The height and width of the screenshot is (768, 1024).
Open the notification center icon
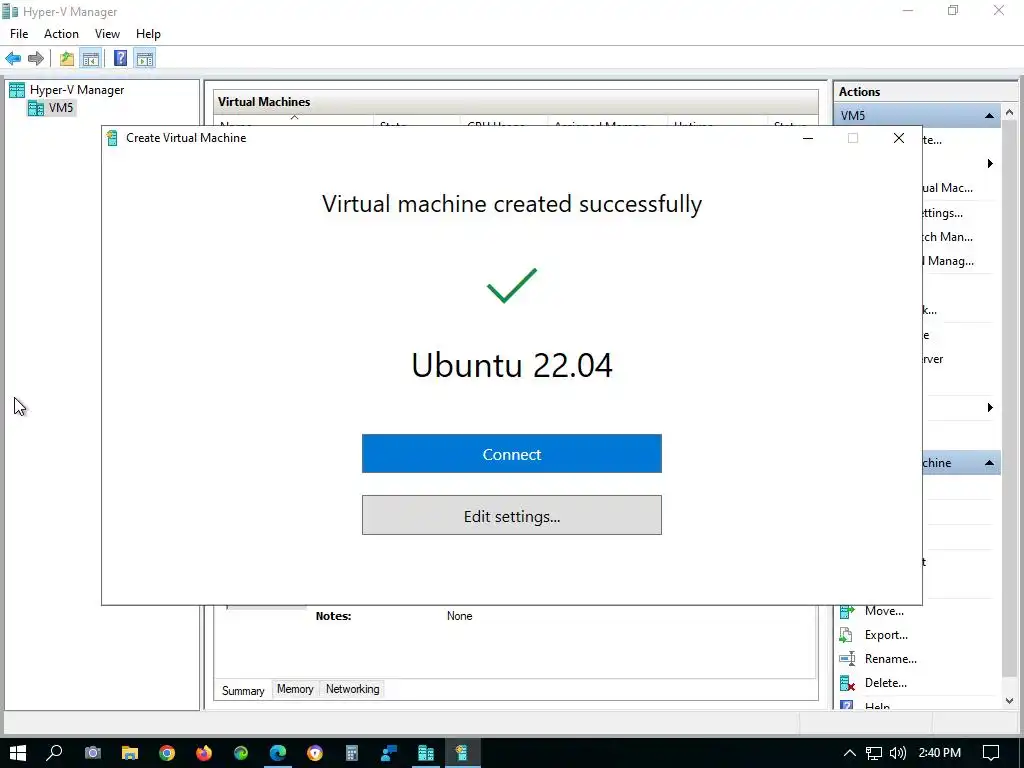[991, 753]
